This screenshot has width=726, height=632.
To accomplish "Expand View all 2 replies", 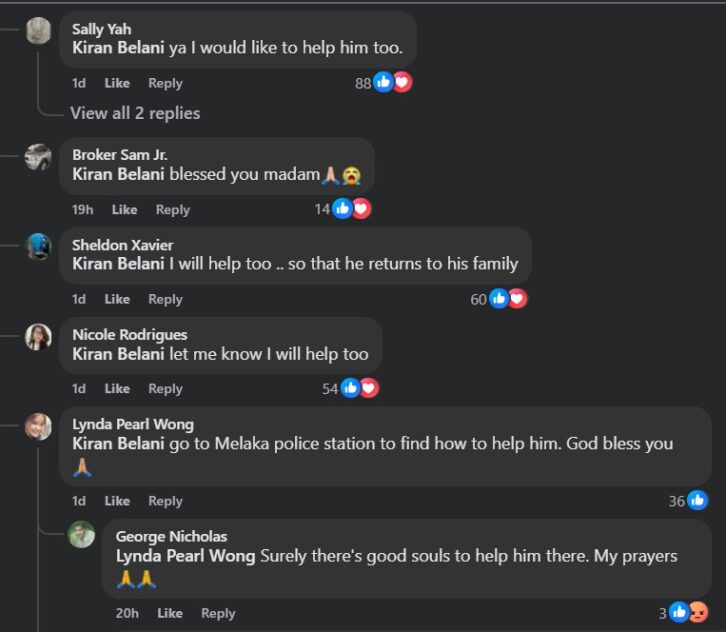I will [135, 113].
